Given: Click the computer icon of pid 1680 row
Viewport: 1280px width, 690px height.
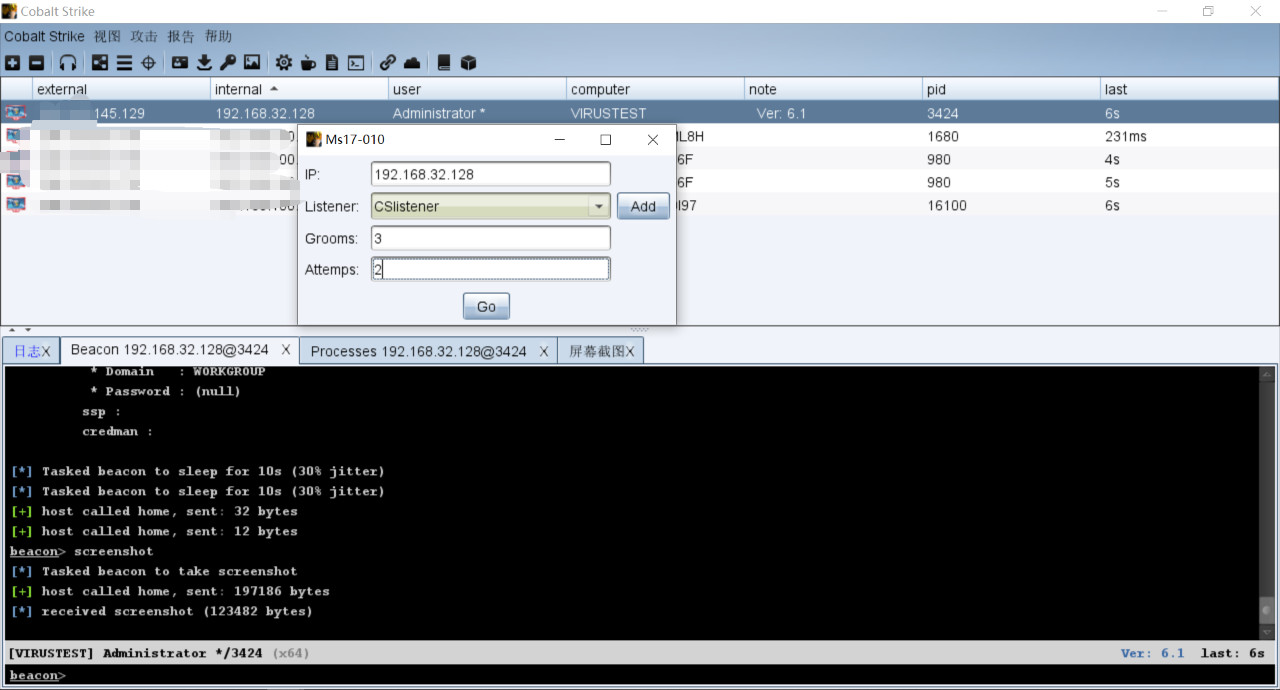Looking at the screenshot, I should [15, 136].
